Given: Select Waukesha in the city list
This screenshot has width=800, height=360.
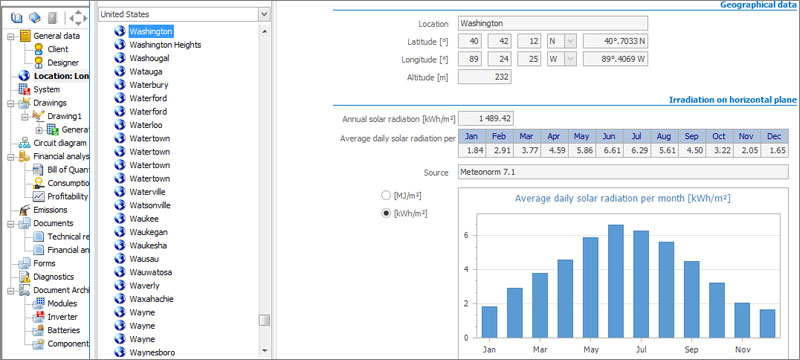Looking at the screenshot, I should tap(148, 245).
